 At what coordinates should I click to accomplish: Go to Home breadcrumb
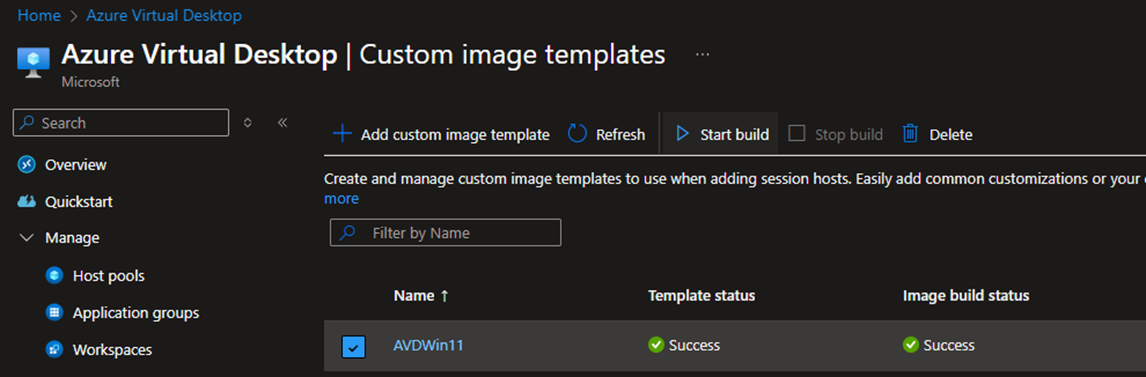39,15
